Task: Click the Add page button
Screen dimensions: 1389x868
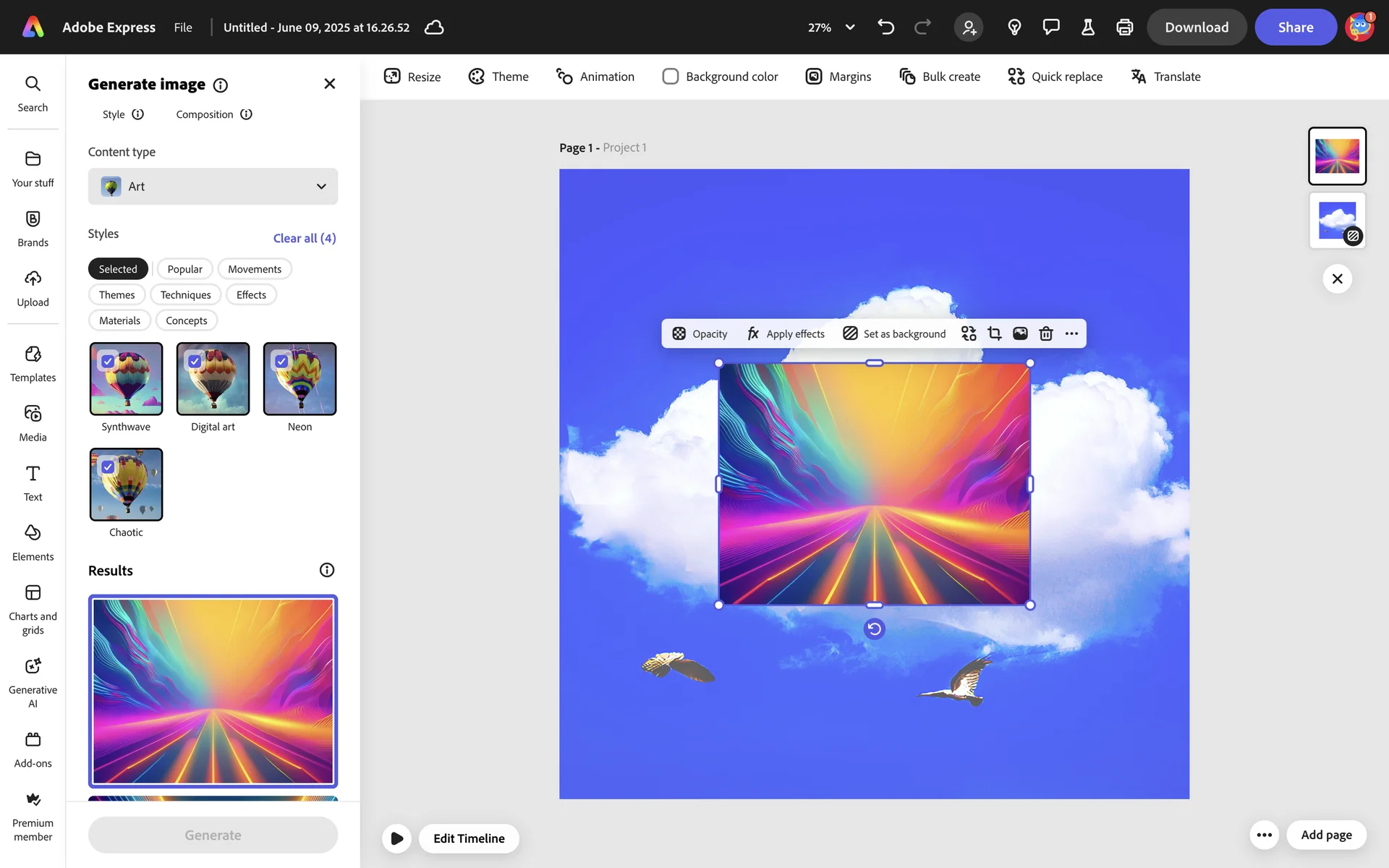Action: [x=1325, y=835]
